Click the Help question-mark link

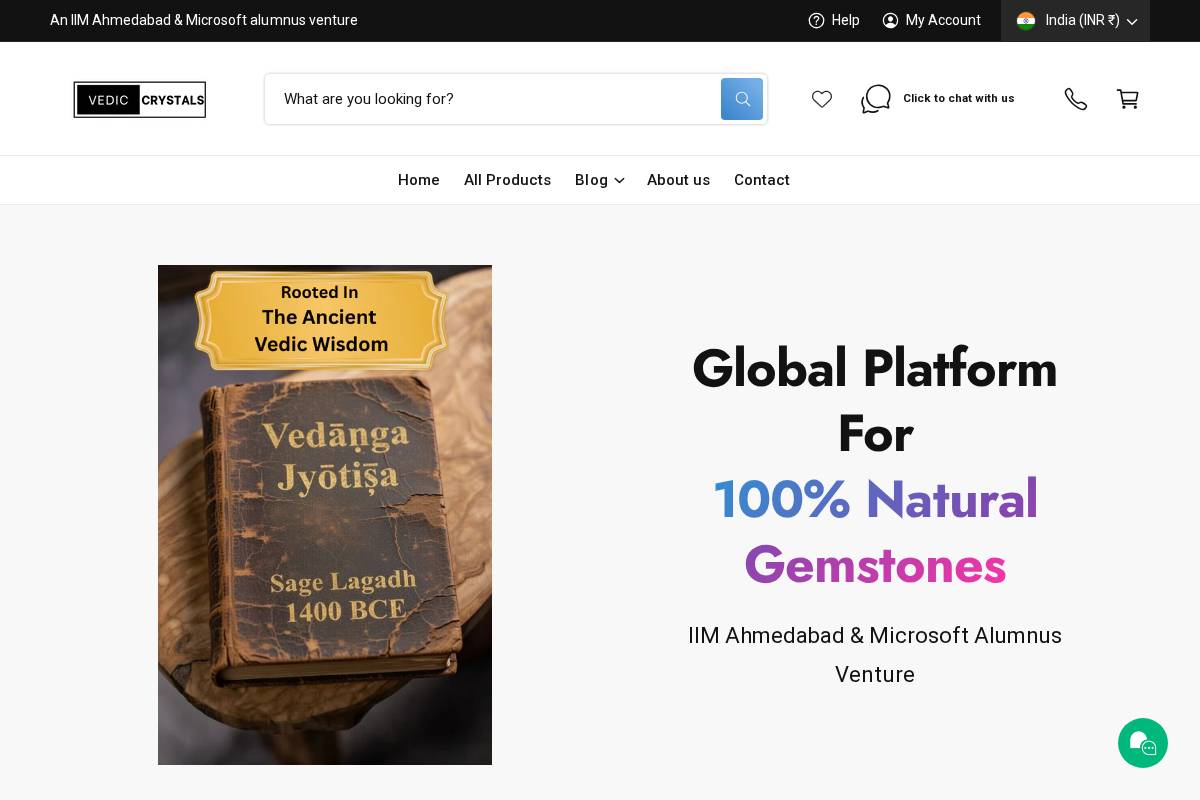(834, 20)
